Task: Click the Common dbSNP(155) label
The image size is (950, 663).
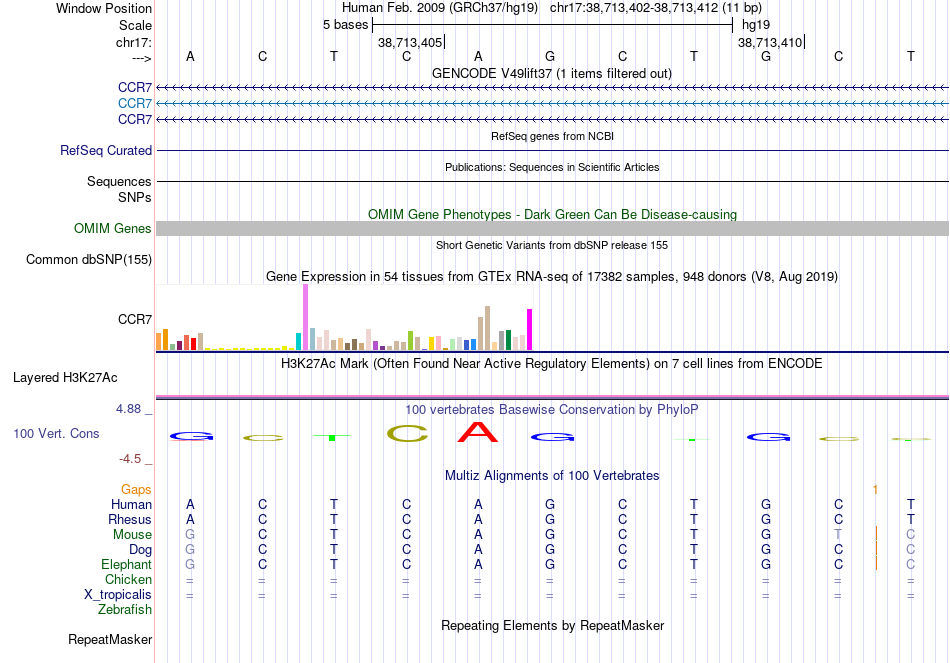Action: click(88, 259)
